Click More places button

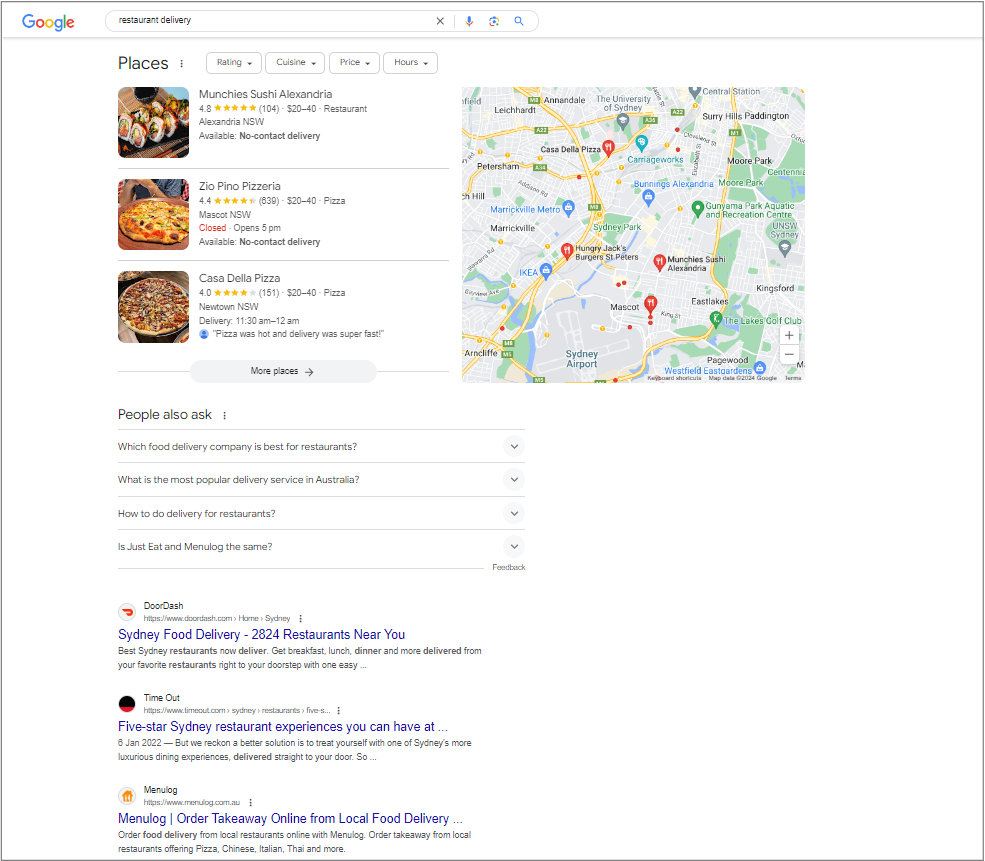(283, 371)
